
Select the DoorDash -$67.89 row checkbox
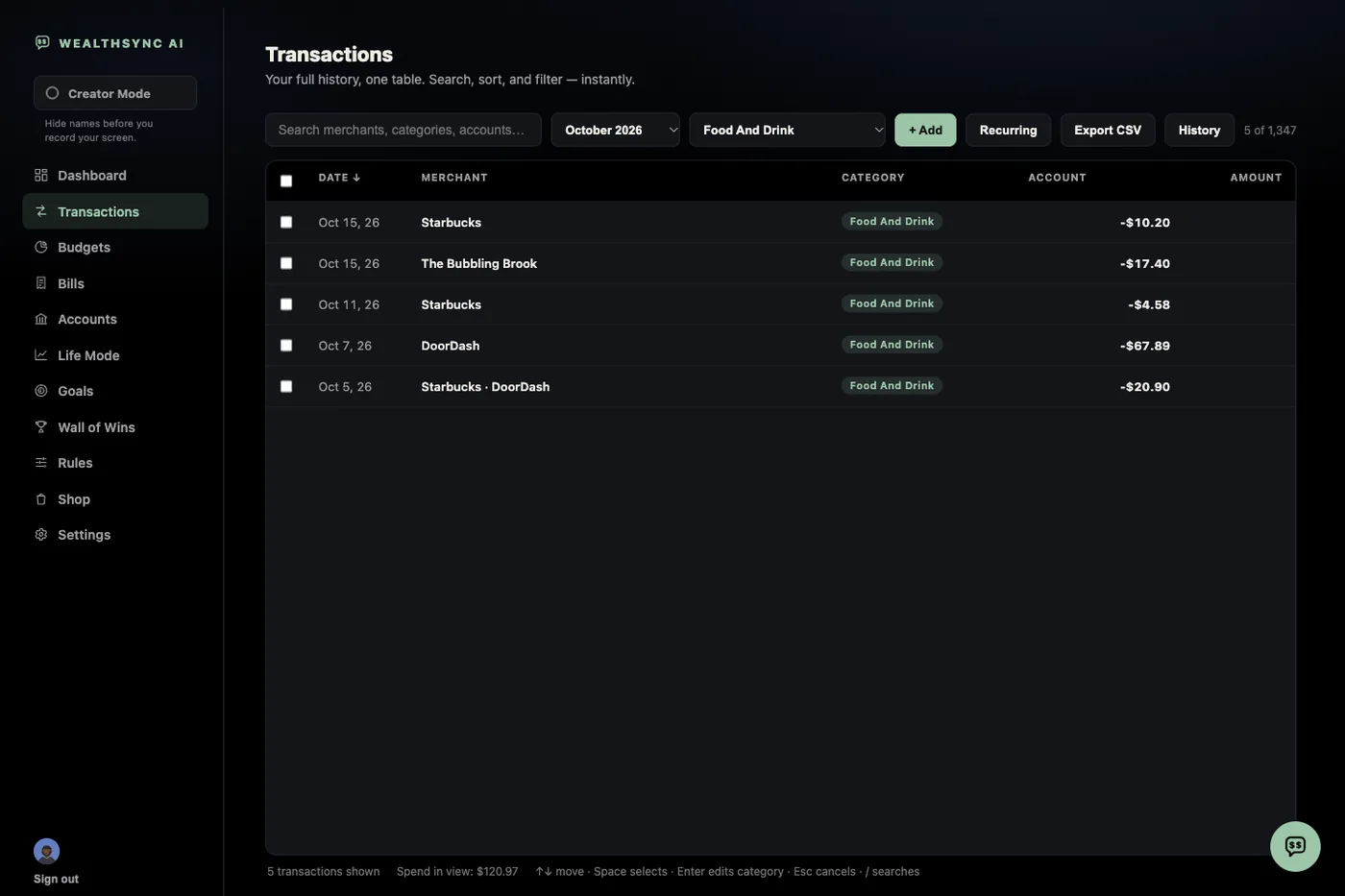coord(286,346)
